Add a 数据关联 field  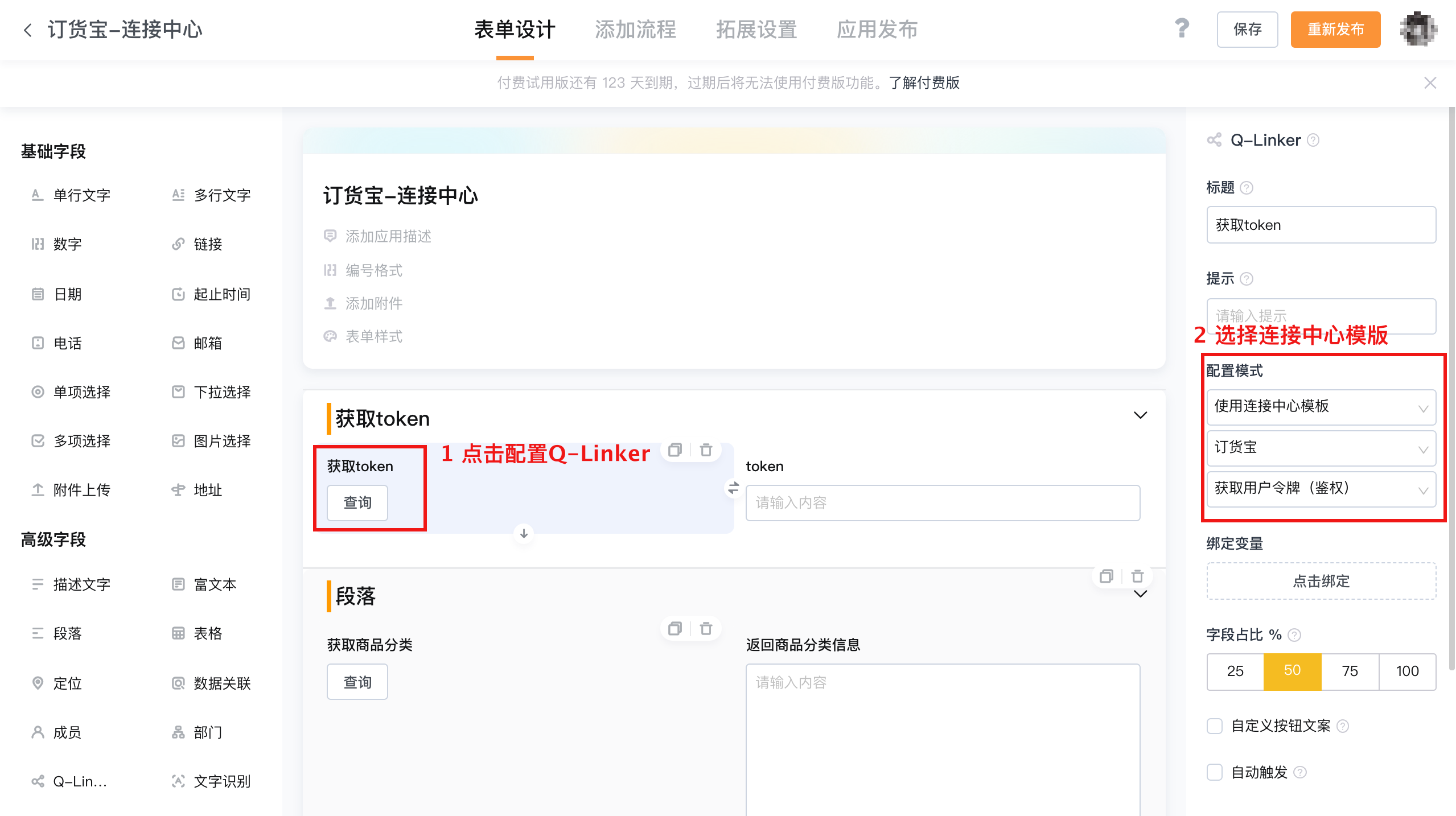(211, 683)
